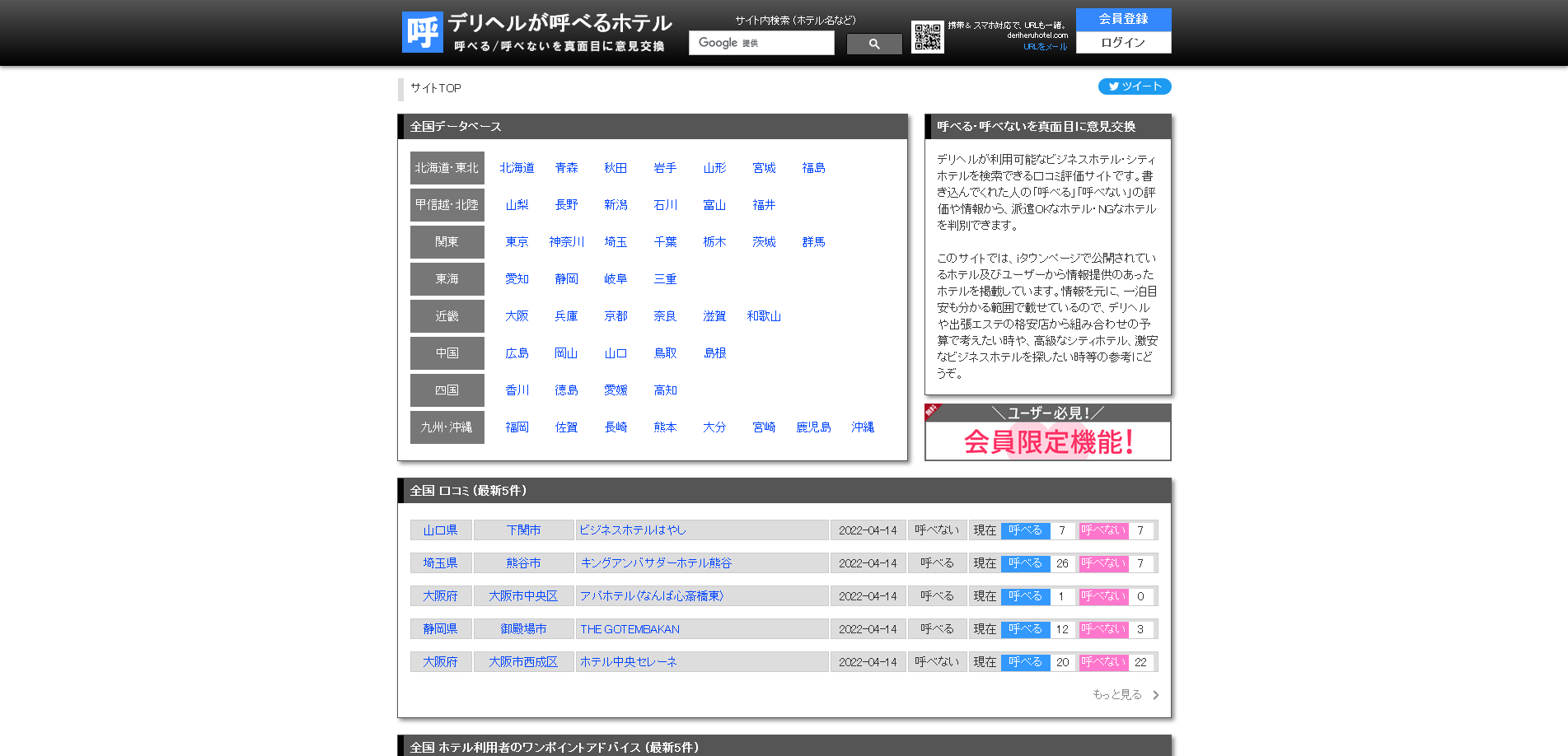Click blue 呼べる badge for THE GOTEMBAKAN

click(x=1025, y=629)
